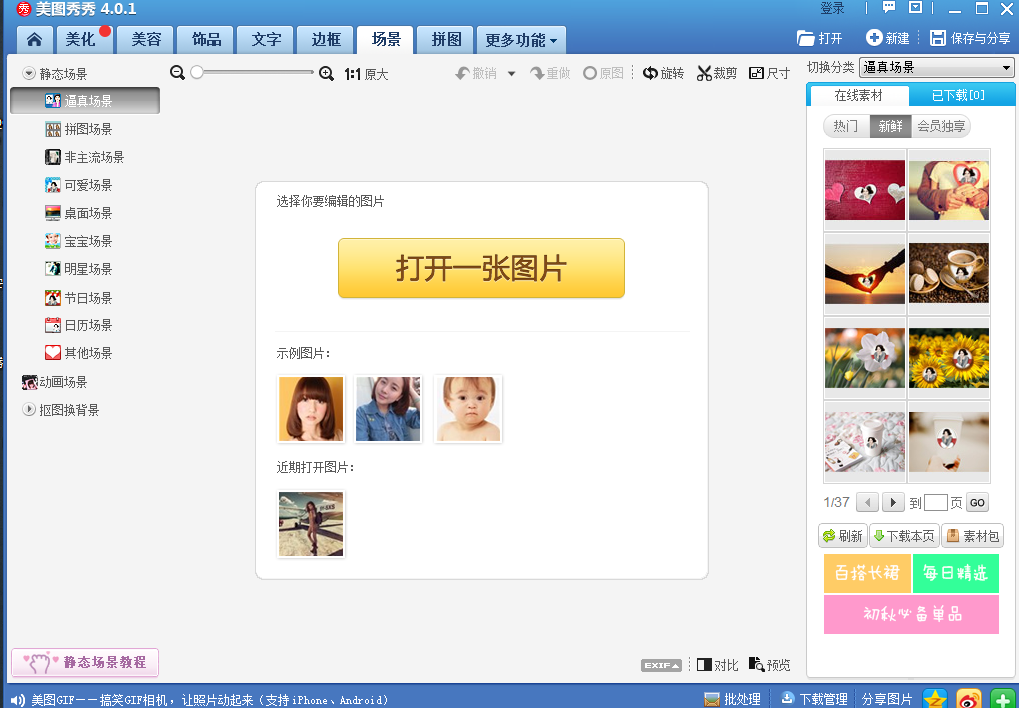
Task: Click the zoom slider handle
Action: (x=197, y=73)
